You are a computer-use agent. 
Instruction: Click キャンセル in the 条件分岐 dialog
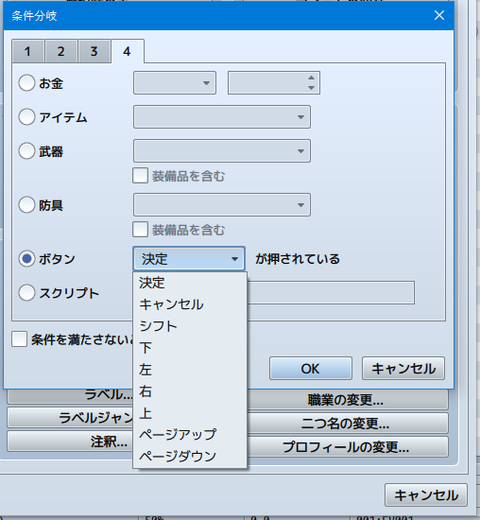point(403,368)
